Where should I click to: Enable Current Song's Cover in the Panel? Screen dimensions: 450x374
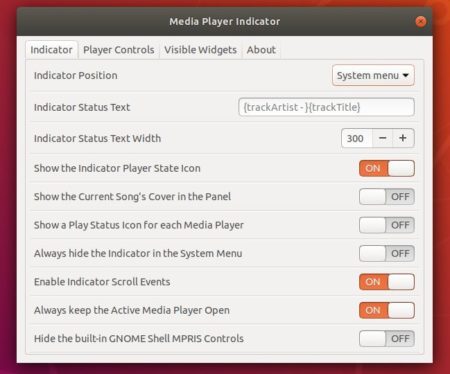point(387,197)
